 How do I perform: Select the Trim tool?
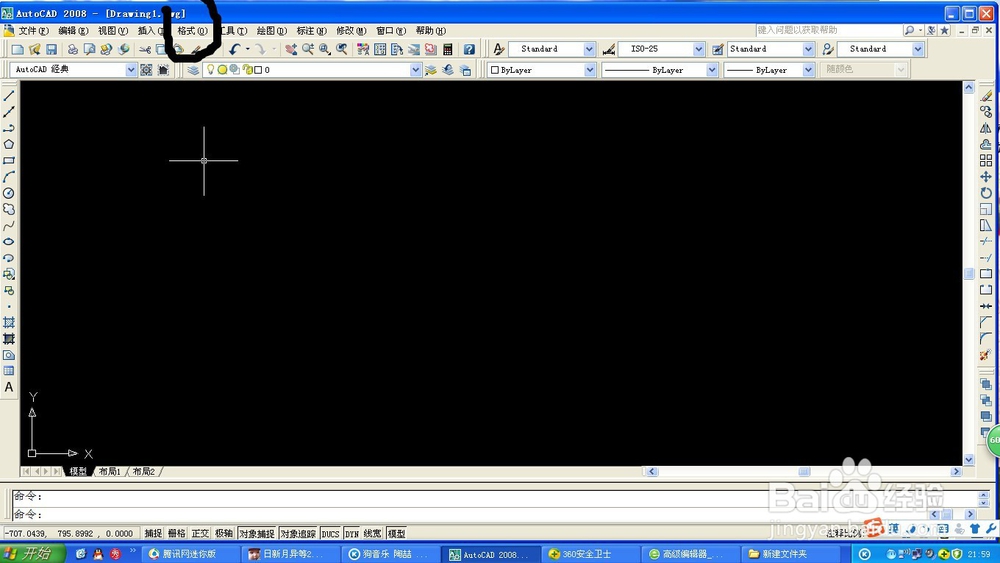(x=986, y=242)
